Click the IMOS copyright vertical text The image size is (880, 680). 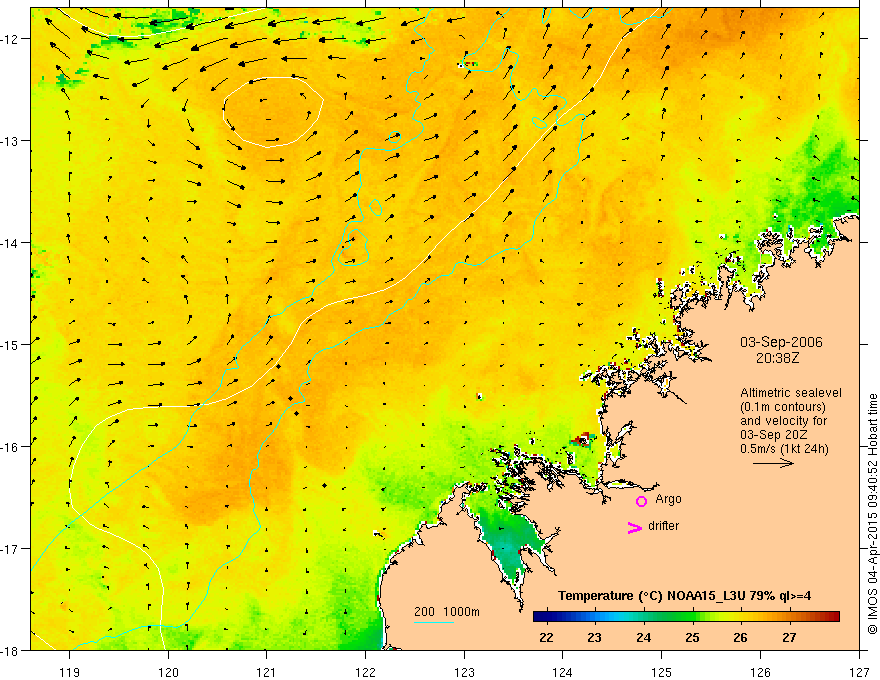872,514
